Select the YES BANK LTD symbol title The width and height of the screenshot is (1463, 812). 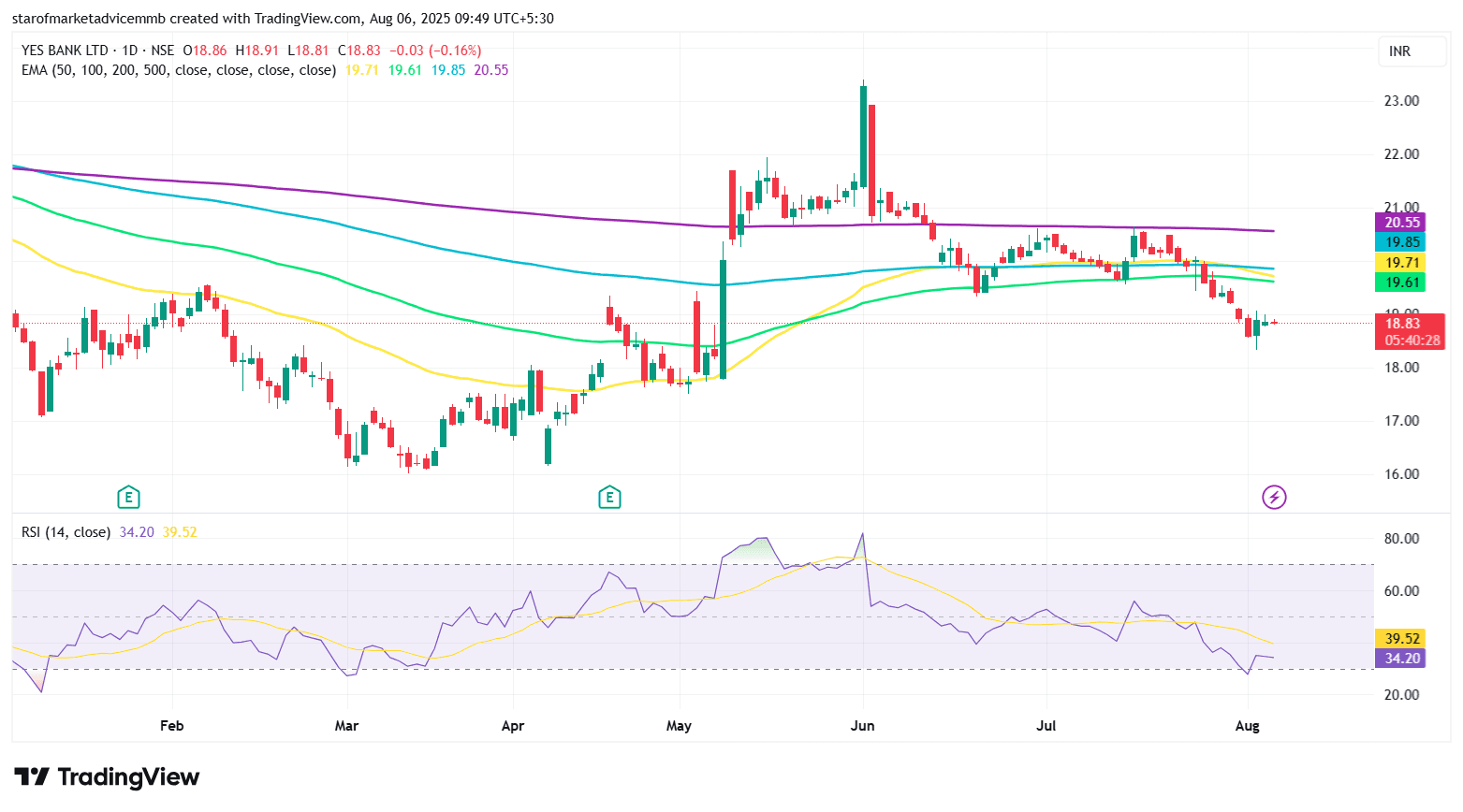click(65, 51)
